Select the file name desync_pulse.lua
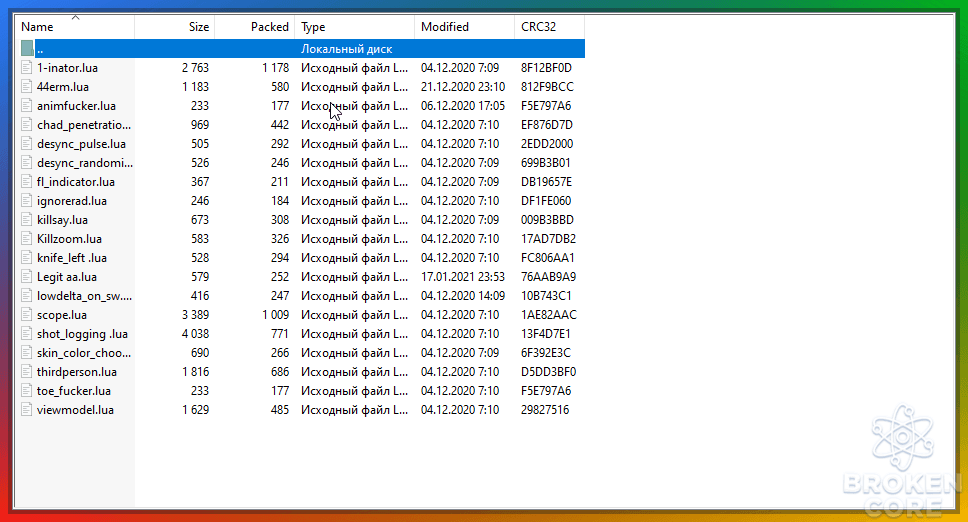 pyautogui.click(x=81, y=144)
